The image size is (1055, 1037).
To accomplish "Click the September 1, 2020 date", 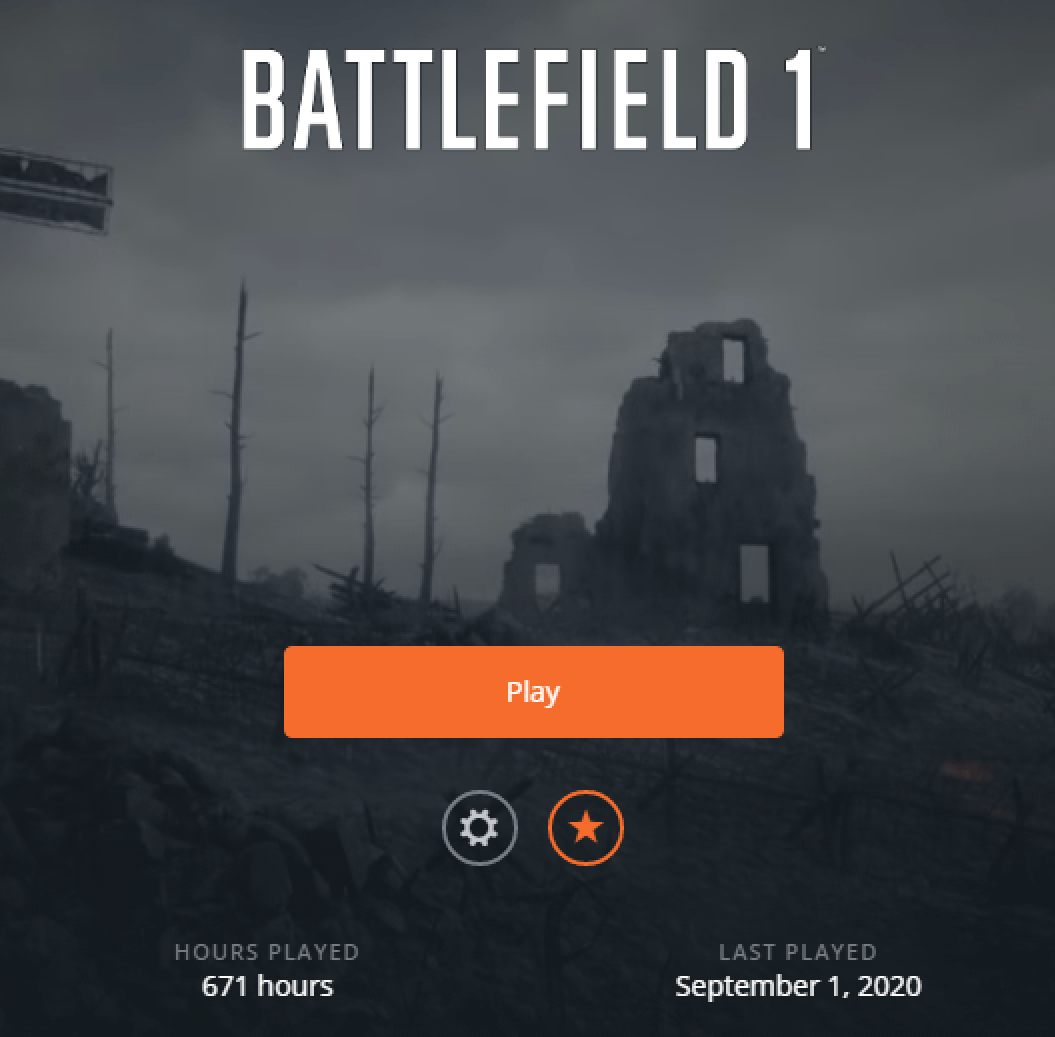I will click(798, 987).
